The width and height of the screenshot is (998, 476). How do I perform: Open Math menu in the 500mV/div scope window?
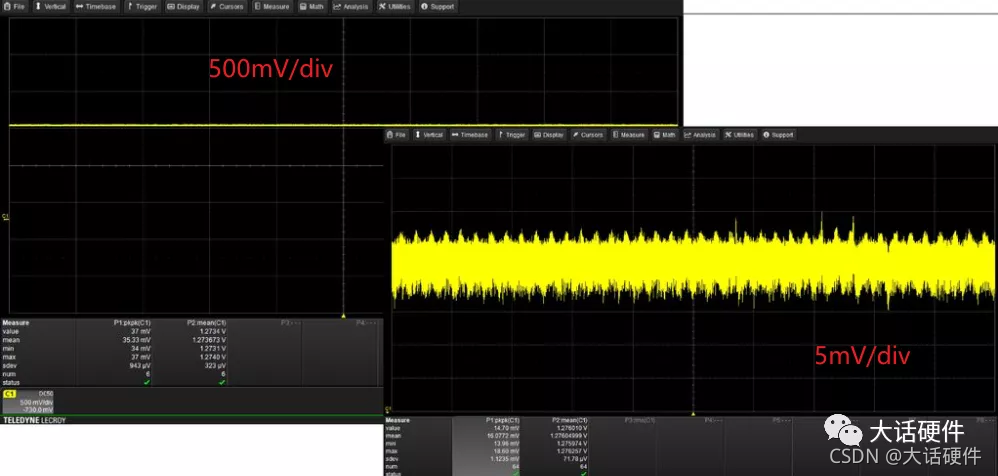click(312, 6)
